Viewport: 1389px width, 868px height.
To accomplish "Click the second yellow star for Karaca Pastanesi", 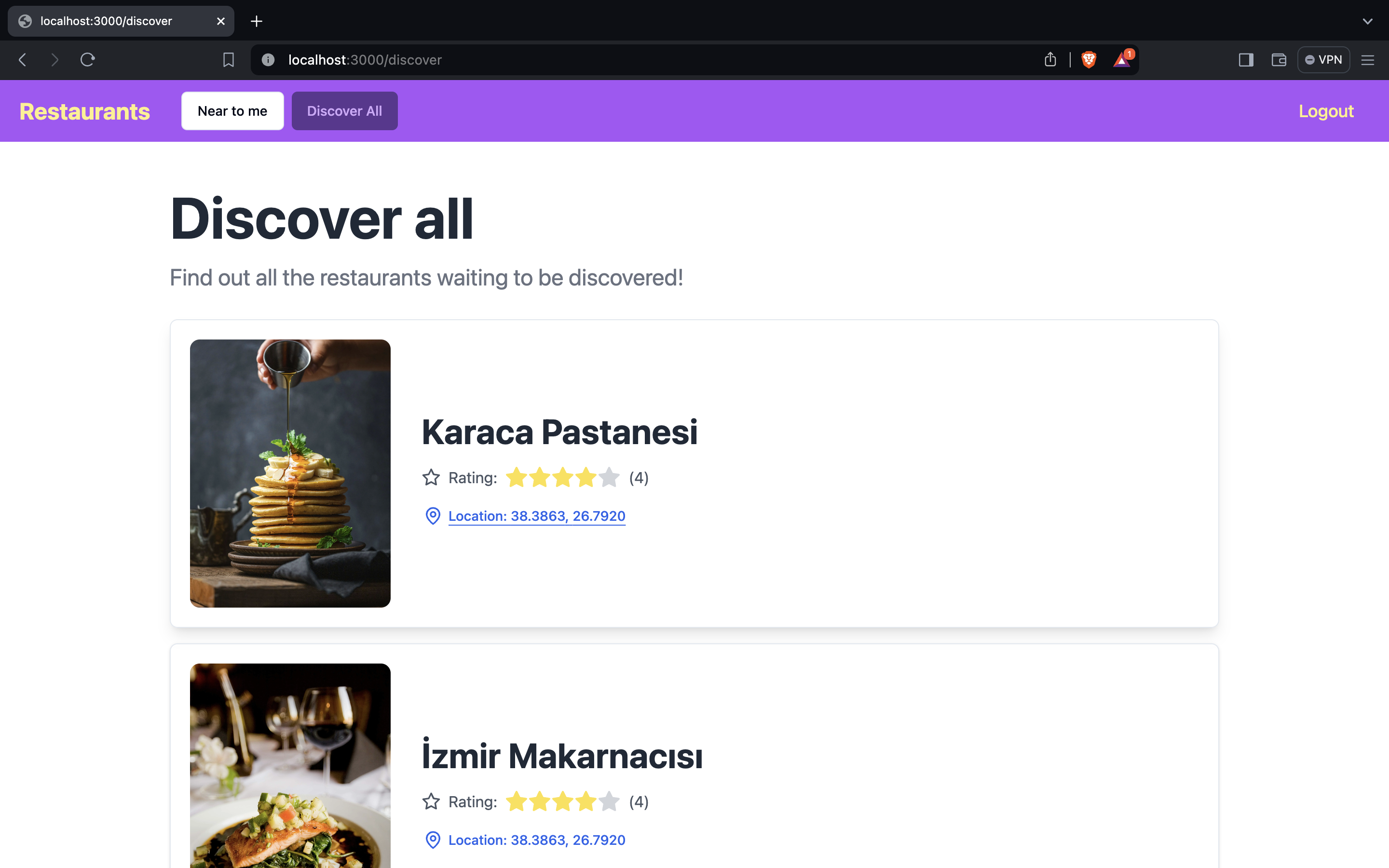I will click(x=540, y=477).
